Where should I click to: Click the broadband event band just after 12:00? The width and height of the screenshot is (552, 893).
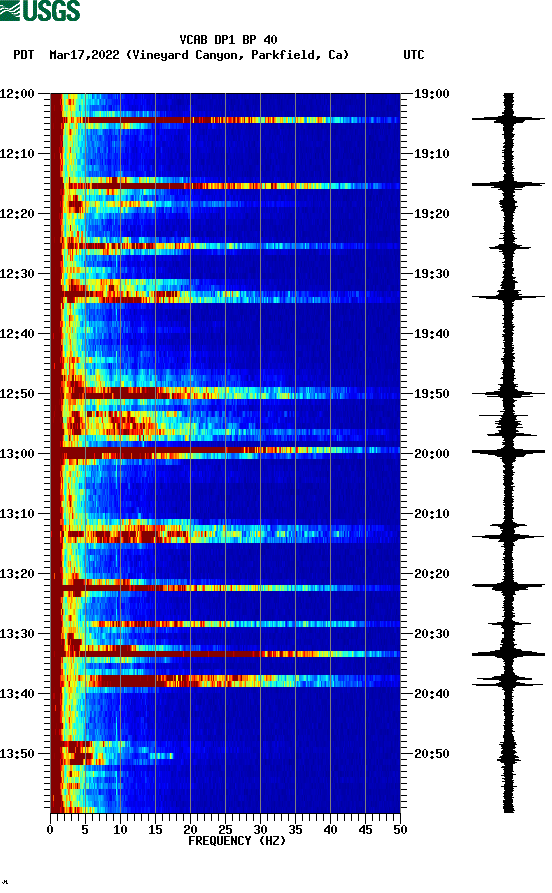(226, 120)
